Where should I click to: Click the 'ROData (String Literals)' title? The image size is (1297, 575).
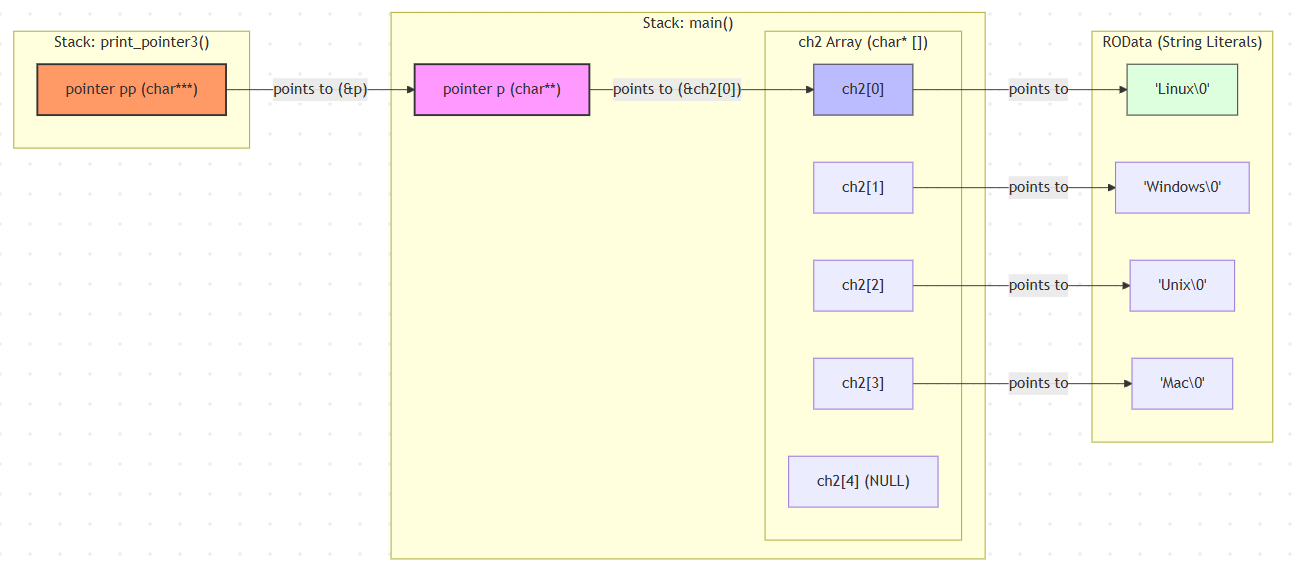1182,42
